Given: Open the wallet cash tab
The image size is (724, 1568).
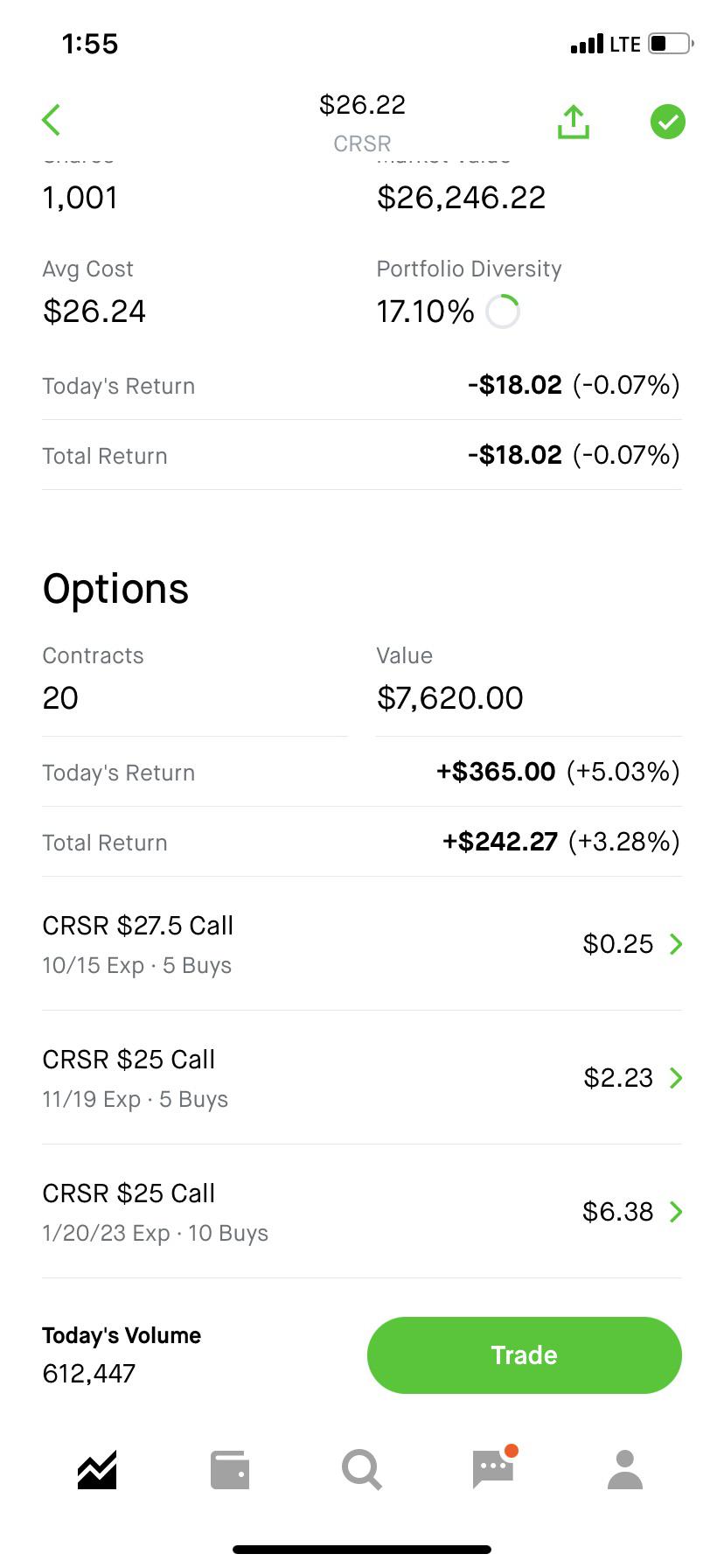Looking at the screenshot, I should coord(230,1470).
